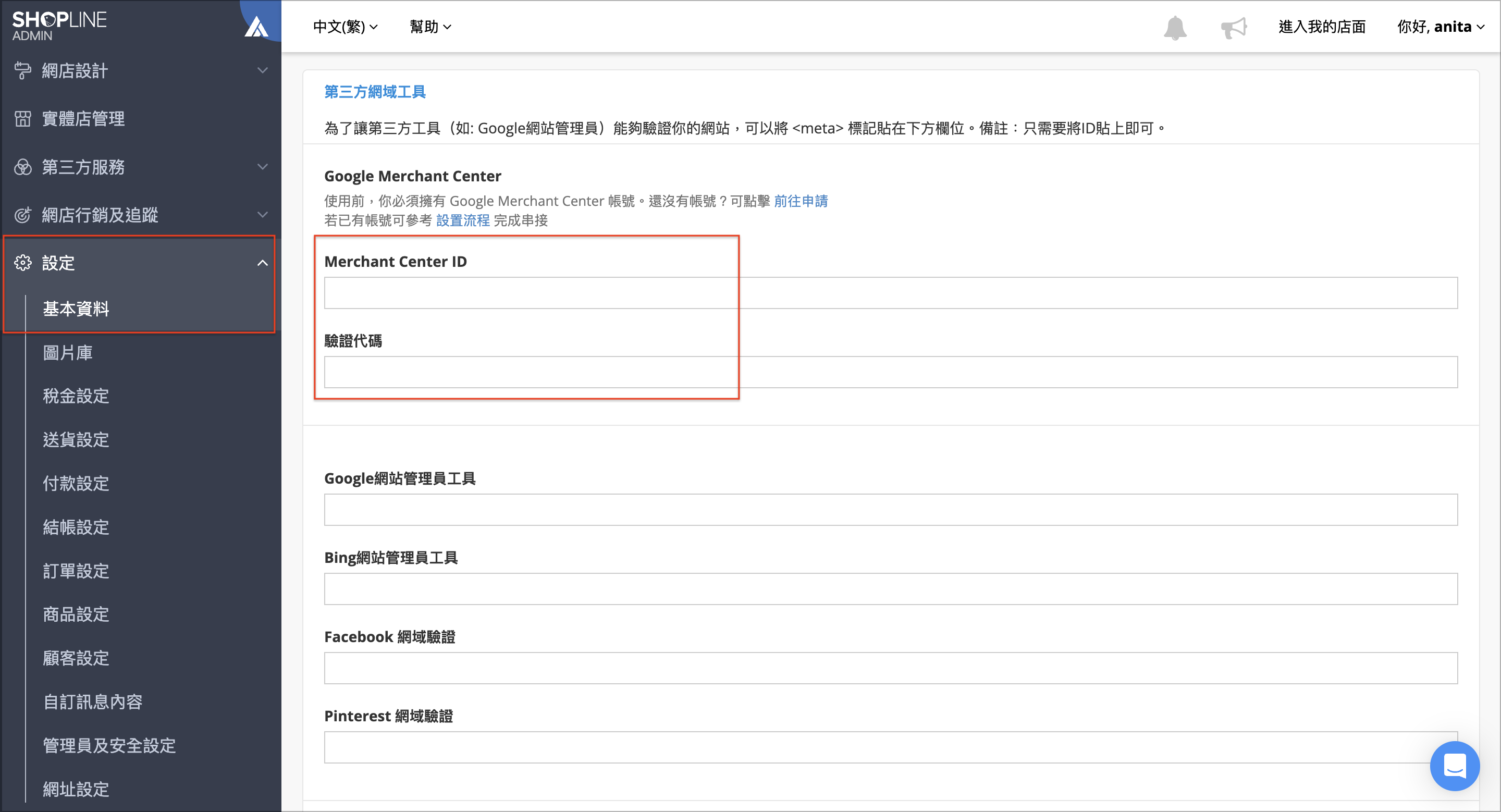Open 自訂訊息內容 in the sidebar
The height and width of the screenshot is (812, 1501).
click(93, 702)
